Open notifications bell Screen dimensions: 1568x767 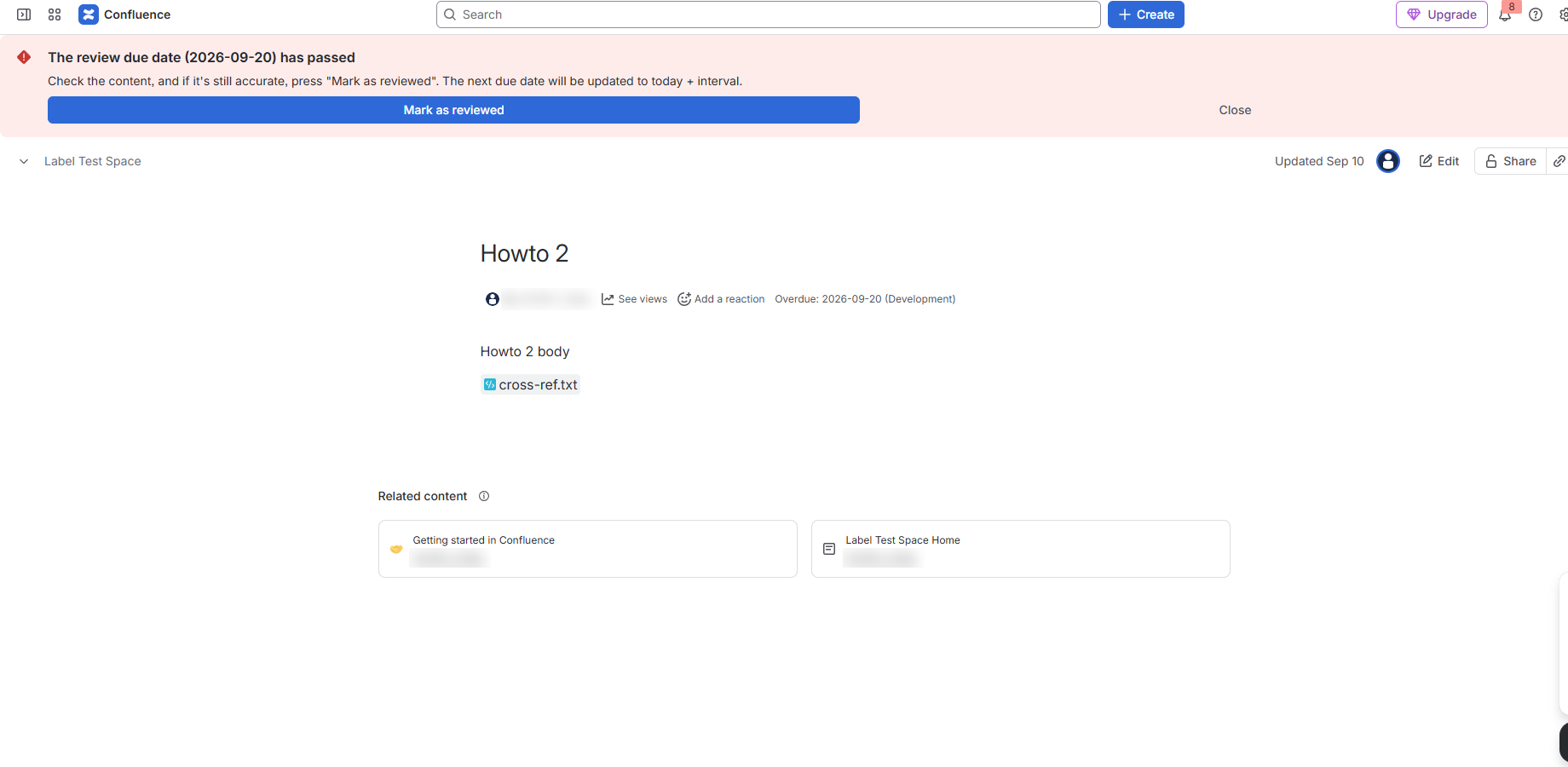point(1506,14)
